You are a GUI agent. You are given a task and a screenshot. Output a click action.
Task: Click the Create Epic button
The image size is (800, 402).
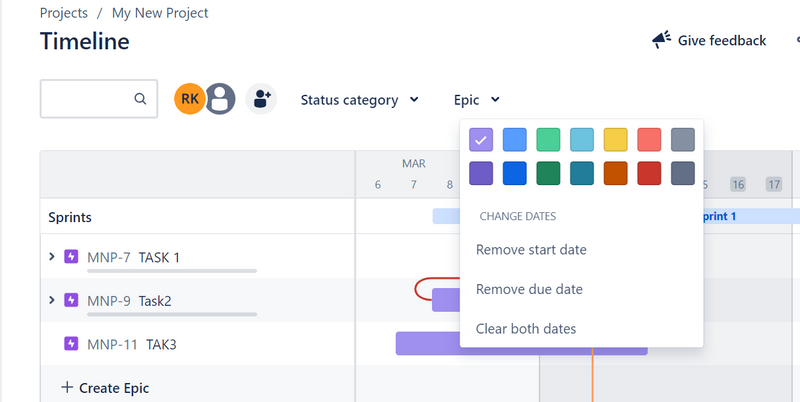point(104,387)
